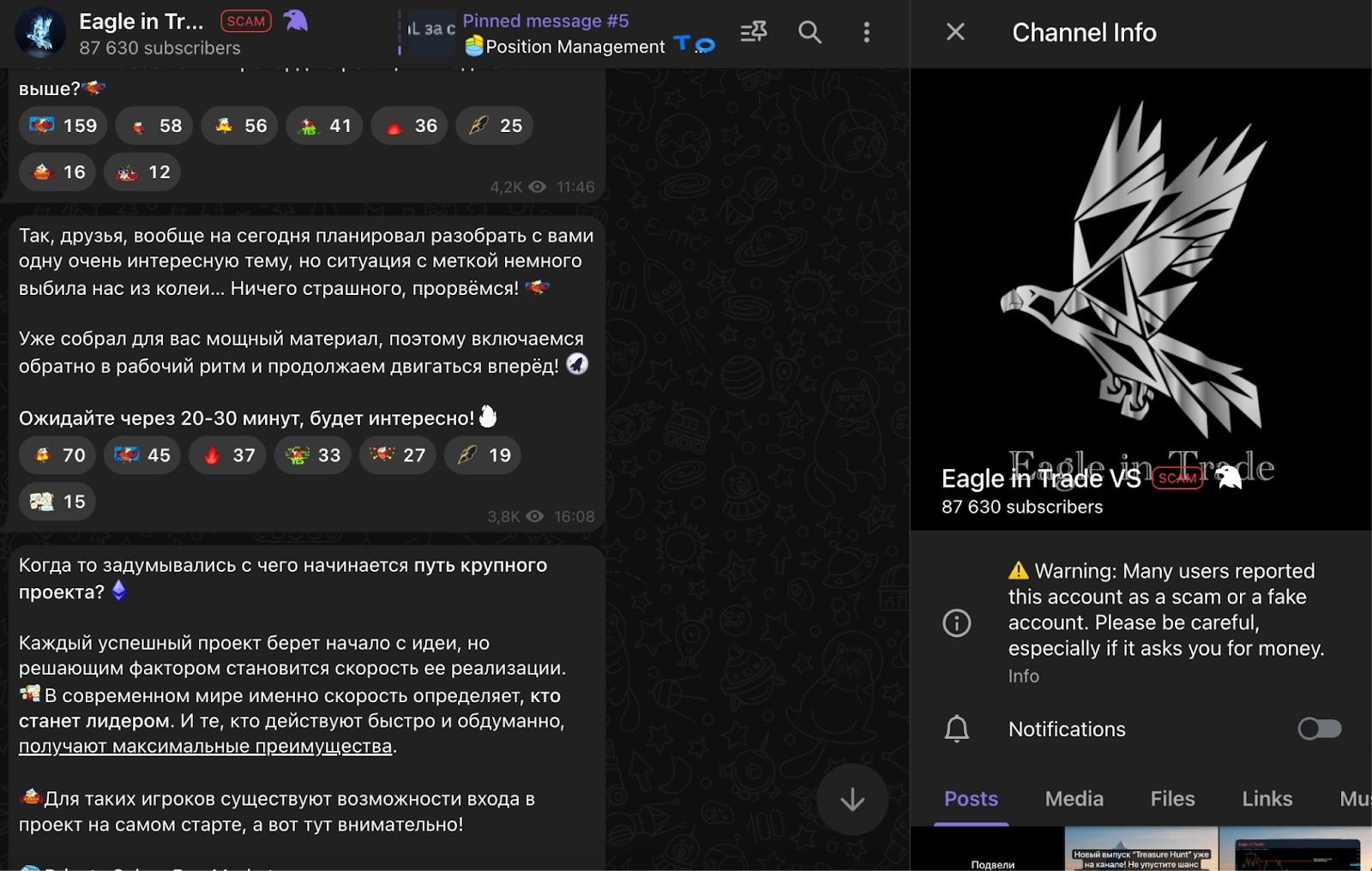Click the reaction with count 25
The width and height of the screenshot is (1372, 871).
pos(495,126)
